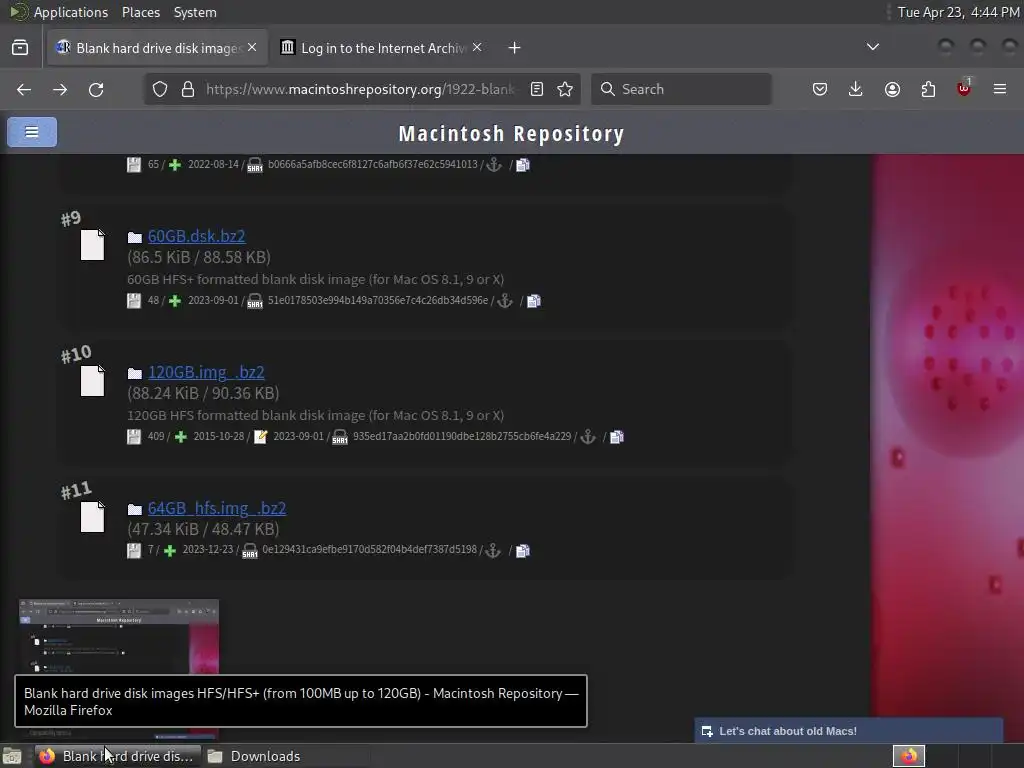1024x768 pixels.
Task: Go back to the previous page
Action: tap(24, 89)
